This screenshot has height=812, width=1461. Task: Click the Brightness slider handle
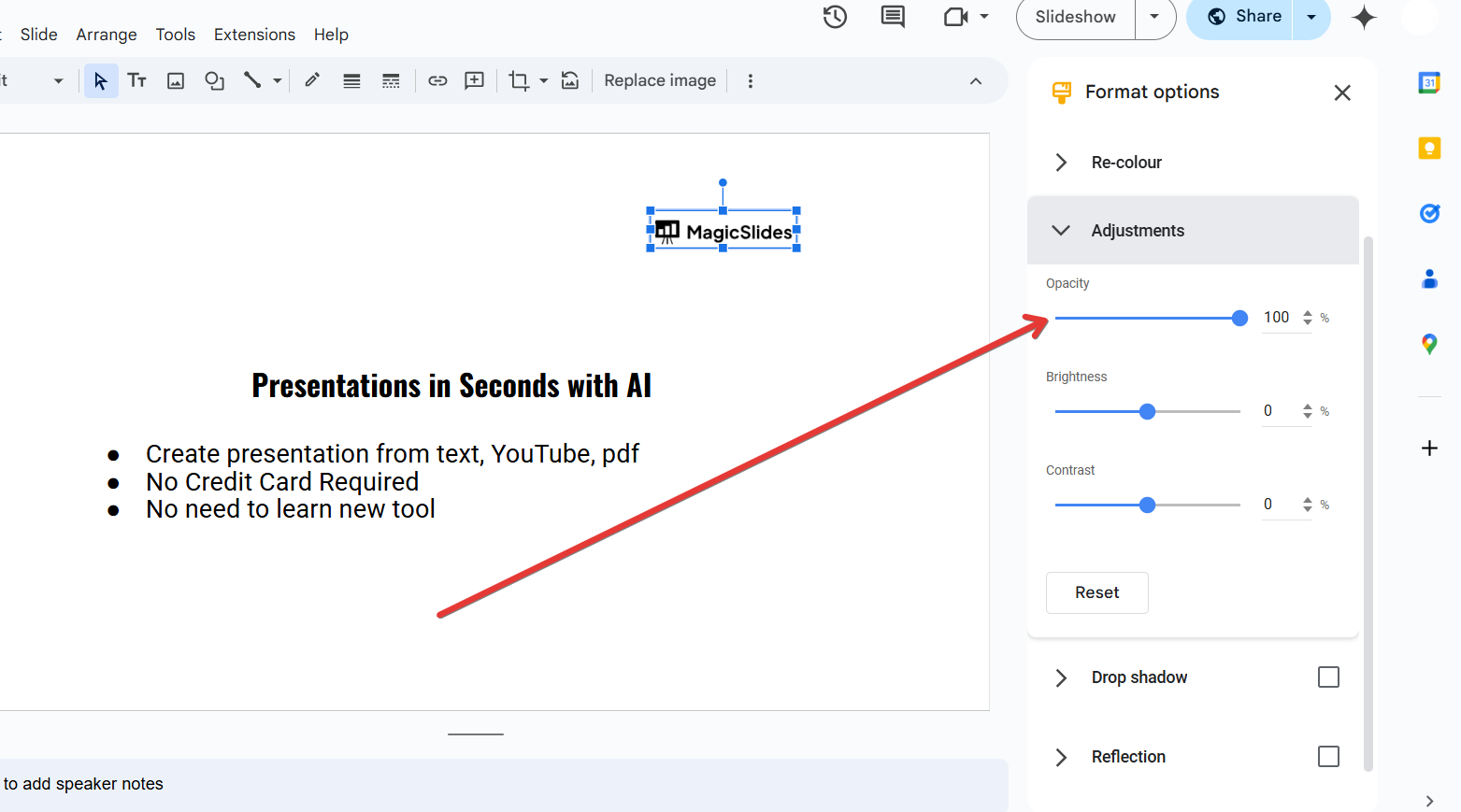tap(1147, 412)
